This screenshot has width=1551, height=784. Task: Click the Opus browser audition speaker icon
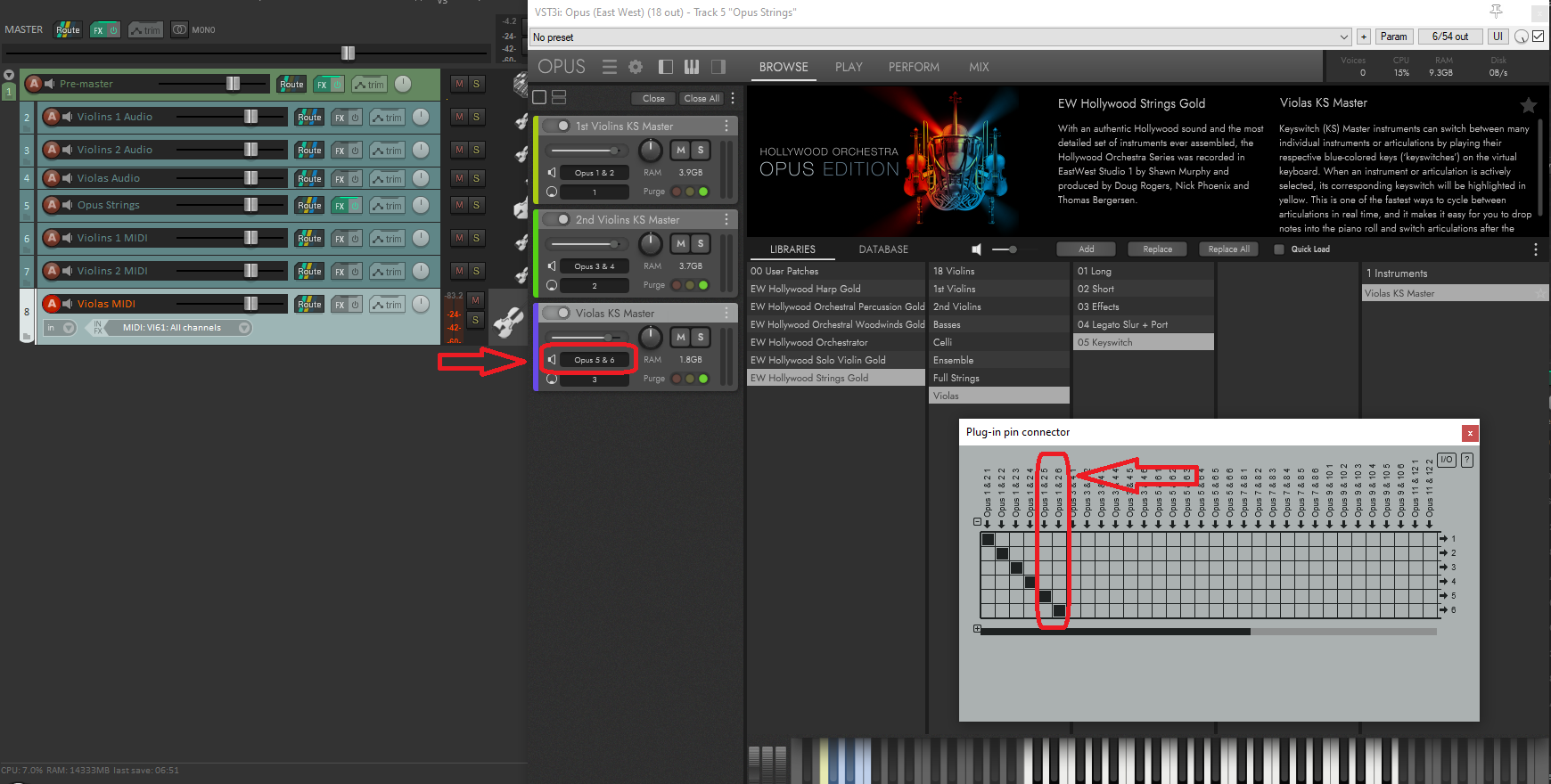[976, 249]
